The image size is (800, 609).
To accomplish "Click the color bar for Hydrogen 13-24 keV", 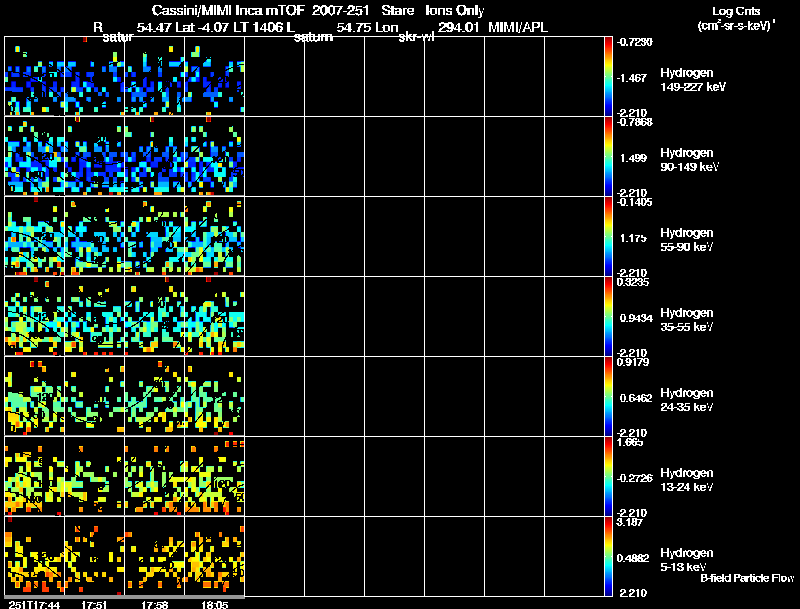I will coord(608,477).
